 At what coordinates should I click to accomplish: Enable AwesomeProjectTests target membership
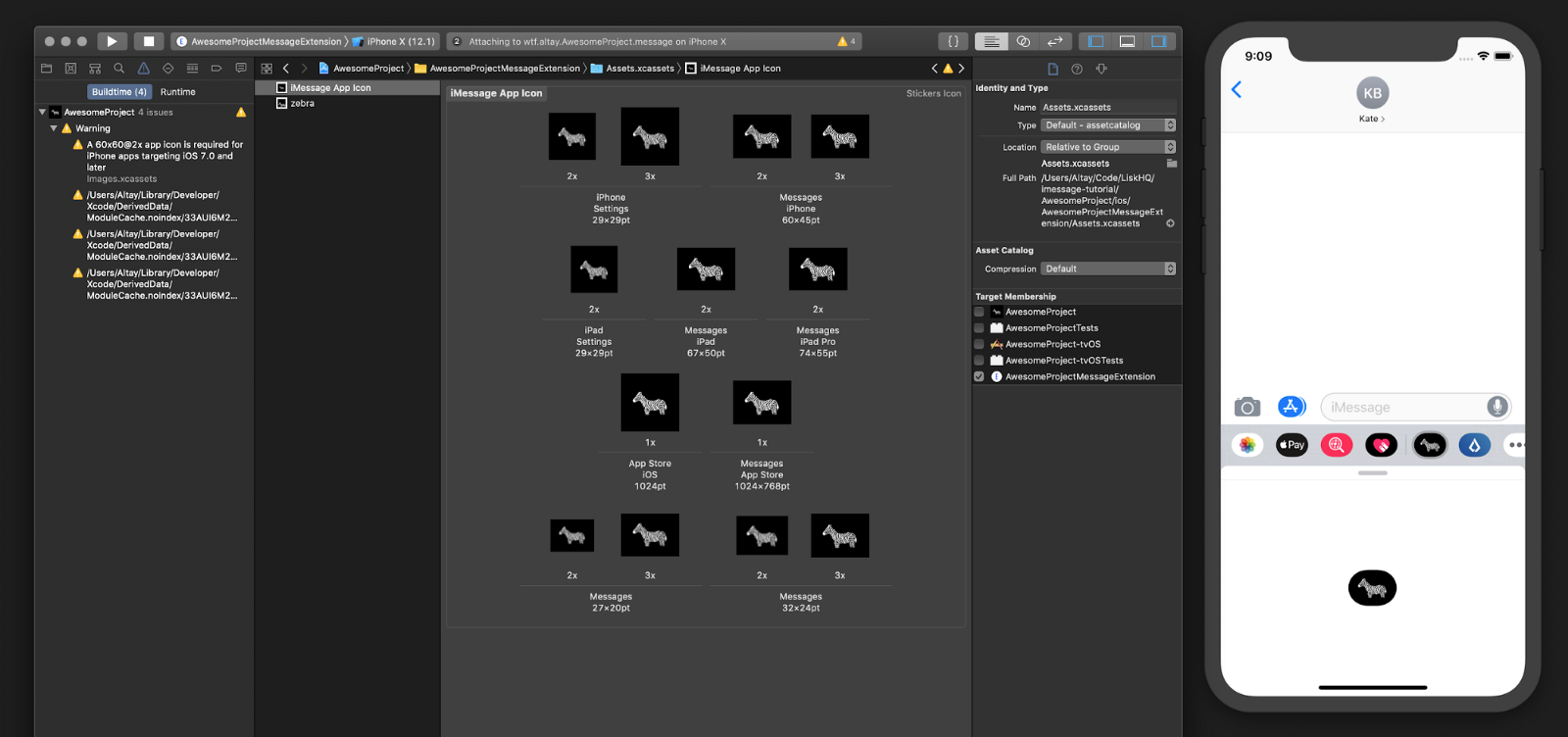pyautogui.click(x=979, y=328)
